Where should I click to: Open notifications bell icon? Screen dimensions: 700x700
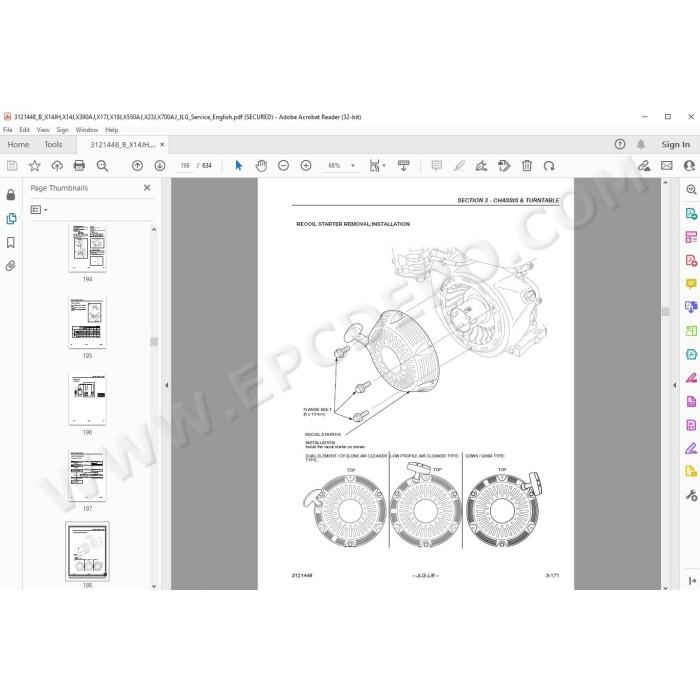641,144
